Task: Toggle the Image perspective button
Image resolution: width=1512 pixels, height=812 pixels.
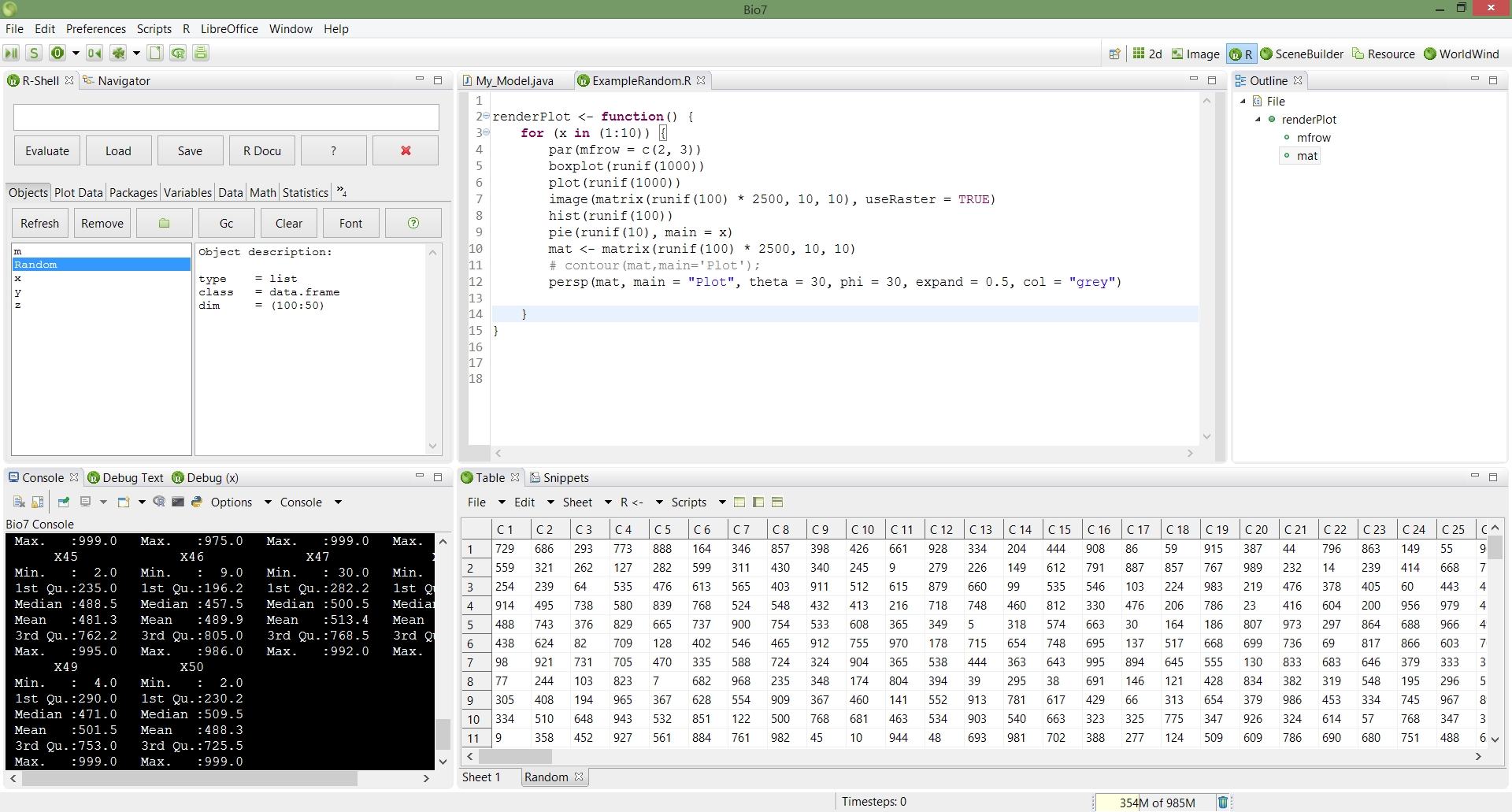Action: (1195, 54)
